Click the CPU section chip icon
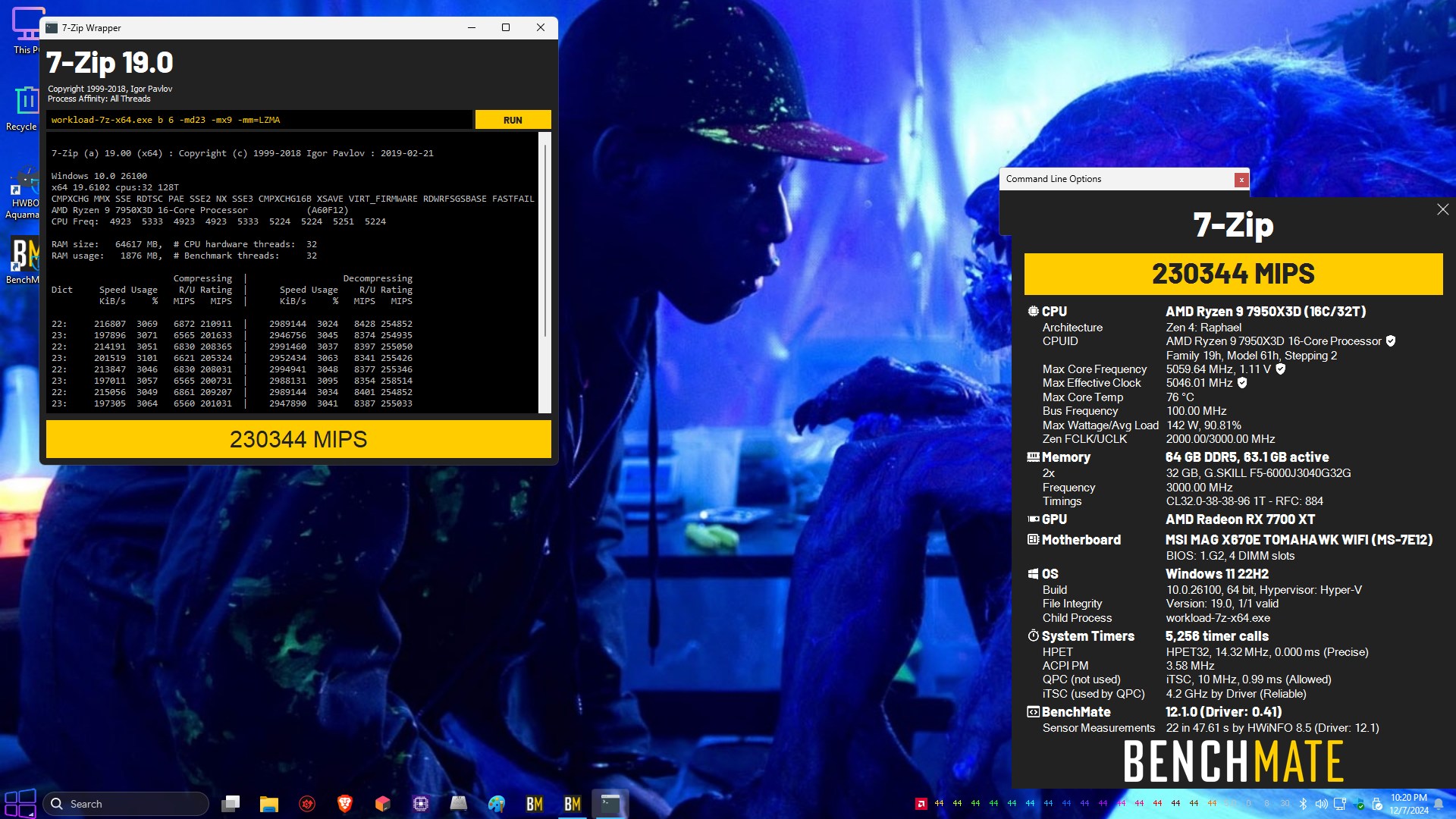1456x819 pixels. (x=1033, y=312)
